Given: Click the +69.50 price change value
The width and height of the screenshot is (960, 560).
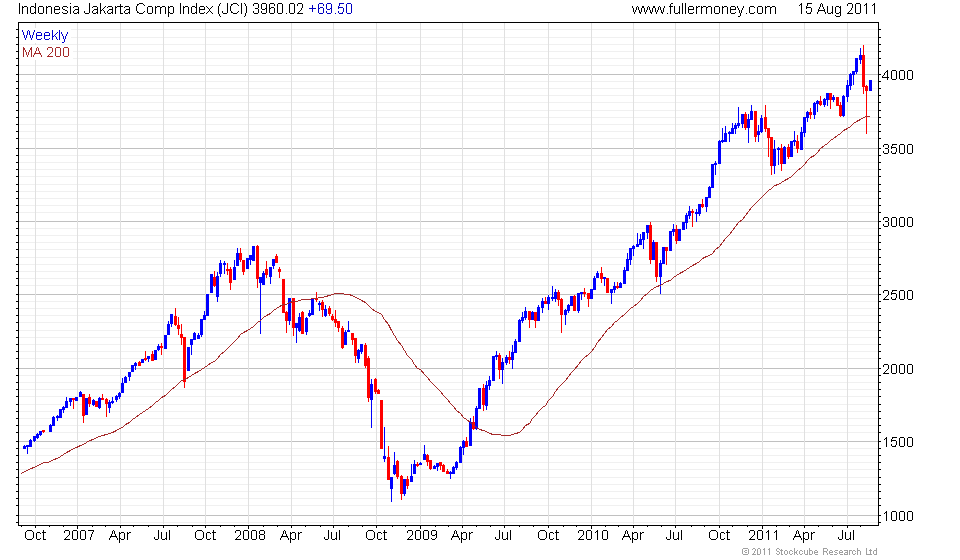Looking at the screenshot, I should coord(330,9).
